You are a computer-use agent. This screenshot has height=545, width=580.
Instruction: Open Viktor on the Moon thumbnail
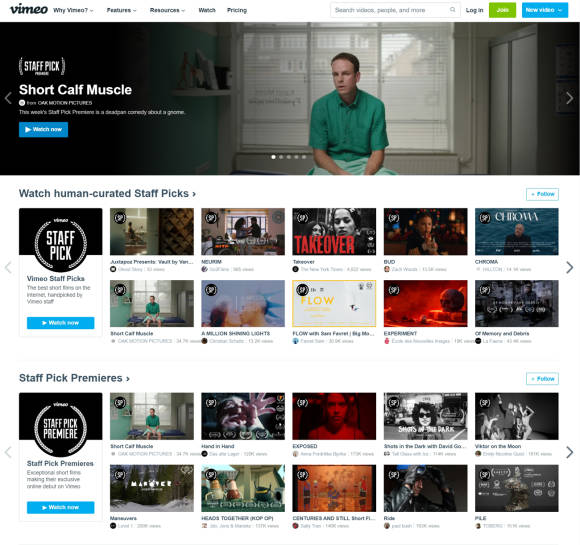(x=517, y=416)
